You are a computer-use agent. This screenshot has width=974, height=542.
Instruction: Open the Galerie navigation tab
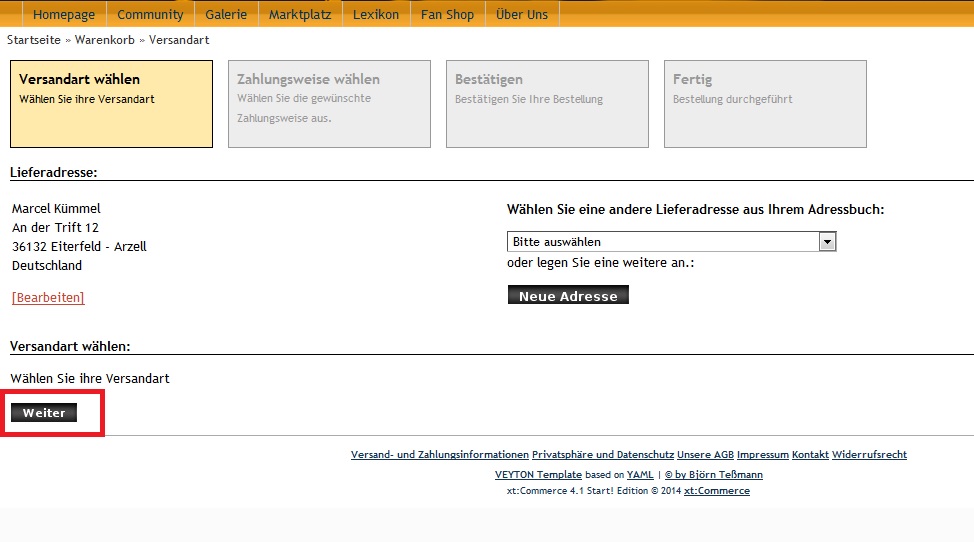(x=226, y=14)
